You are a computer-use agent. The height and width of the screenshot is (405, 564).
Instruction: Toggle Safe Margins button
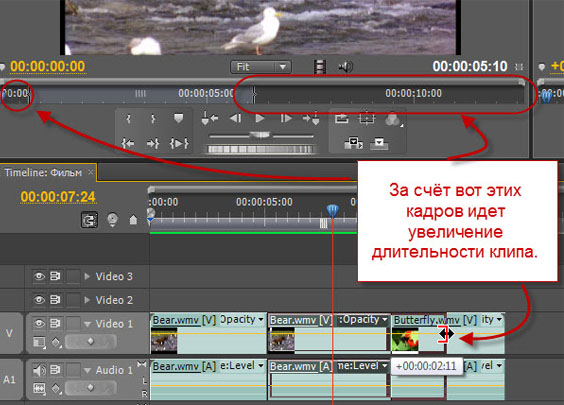pyautogui.click(x=367, y=118)
